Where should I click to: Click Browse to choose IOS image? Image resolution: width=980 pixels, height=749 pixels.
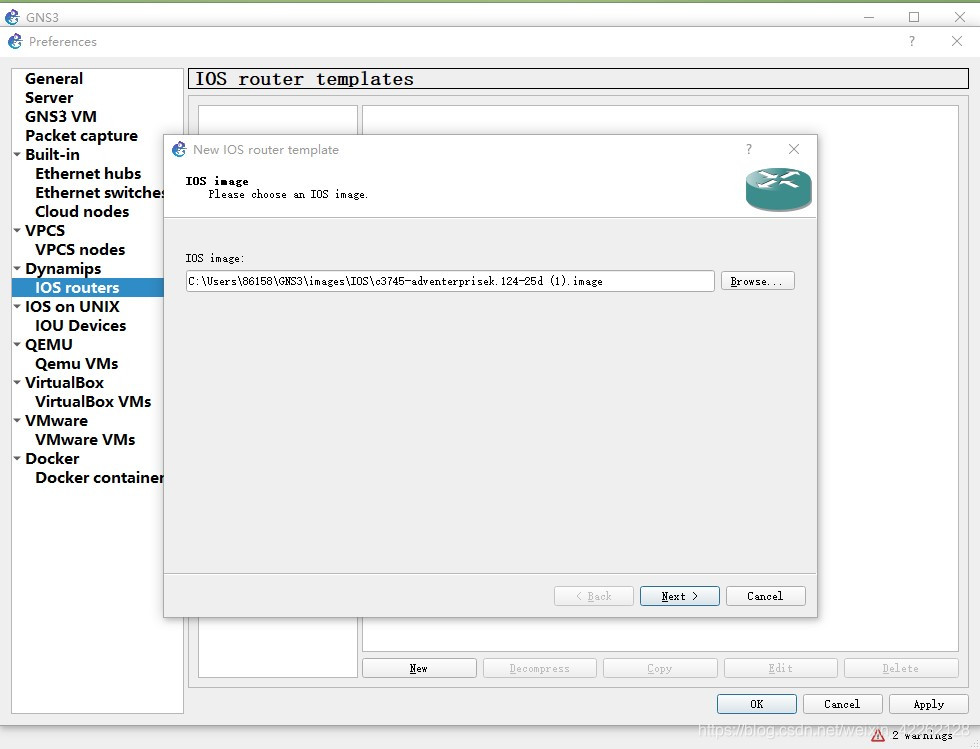(x=758, y=281)
